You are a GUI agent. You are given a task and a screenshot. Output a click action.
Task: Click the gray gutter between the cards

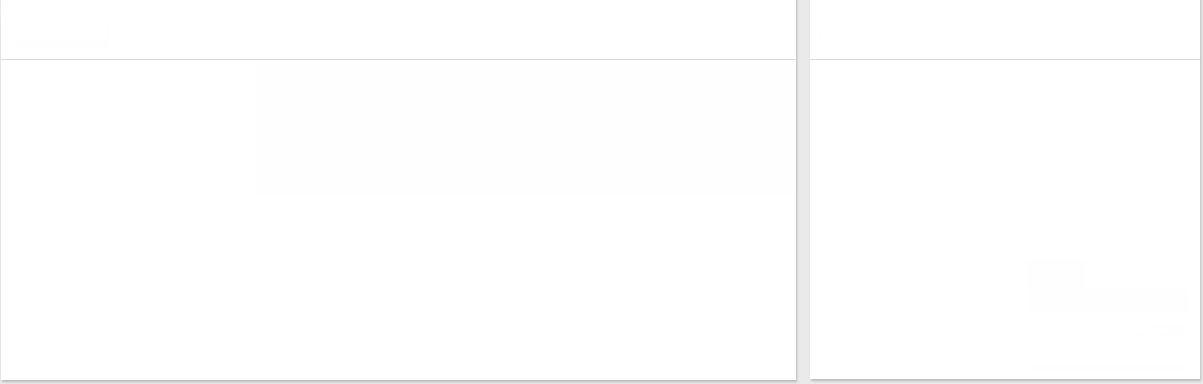[803, 190]
